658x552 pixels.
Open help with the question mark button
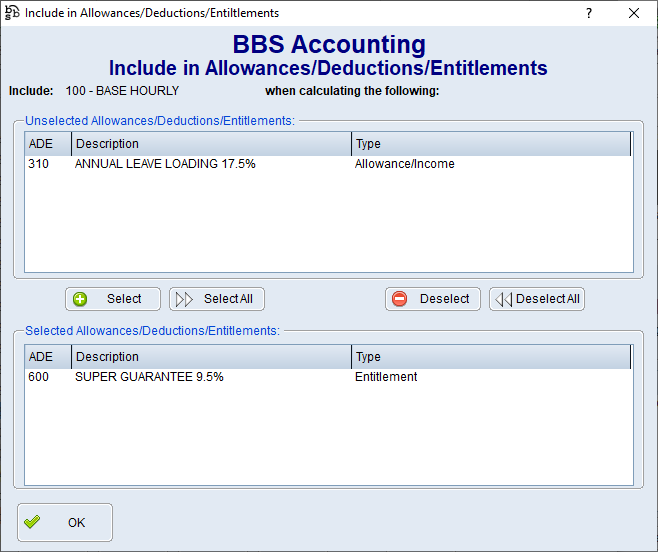click(x=588, y=13)
